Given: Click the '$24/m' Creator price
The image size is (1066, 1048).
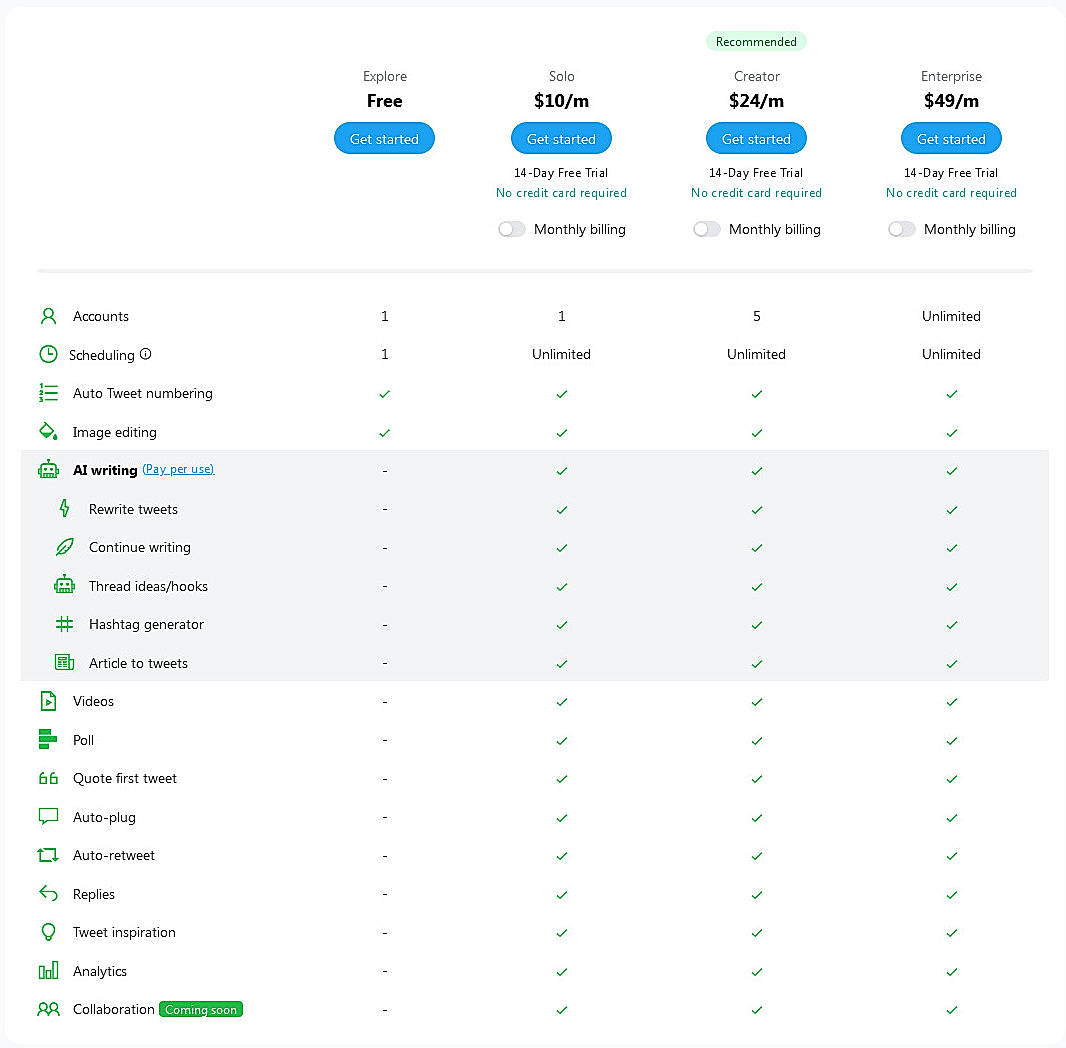Looking at the screenshot, I should click(x=757, y=101).
